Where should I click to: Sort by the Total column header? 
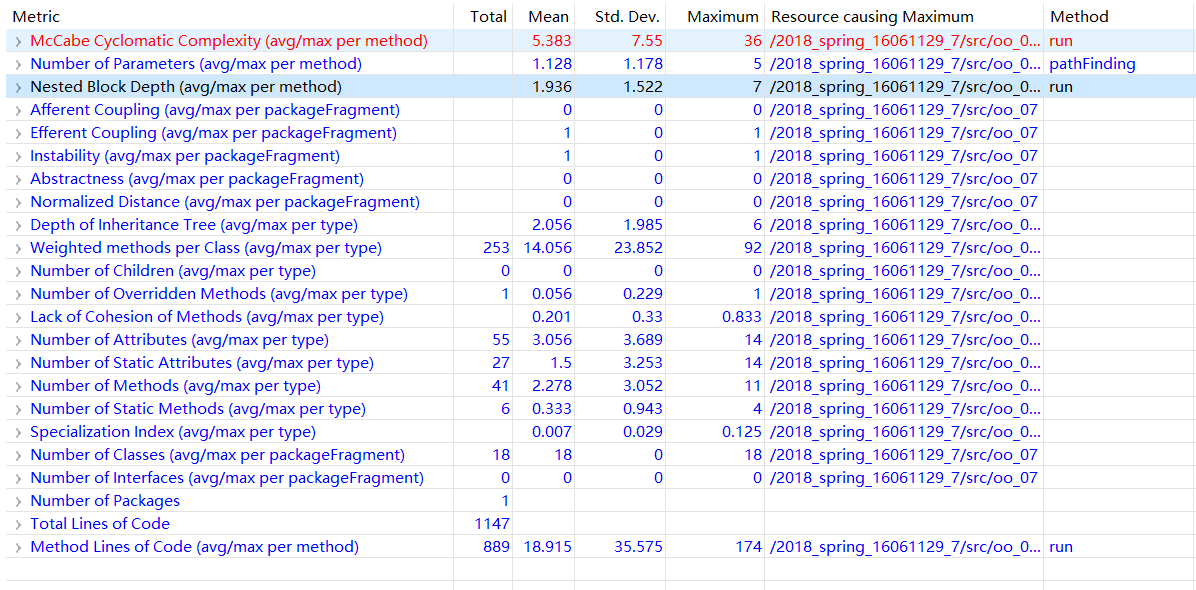[x=488, y=16]
